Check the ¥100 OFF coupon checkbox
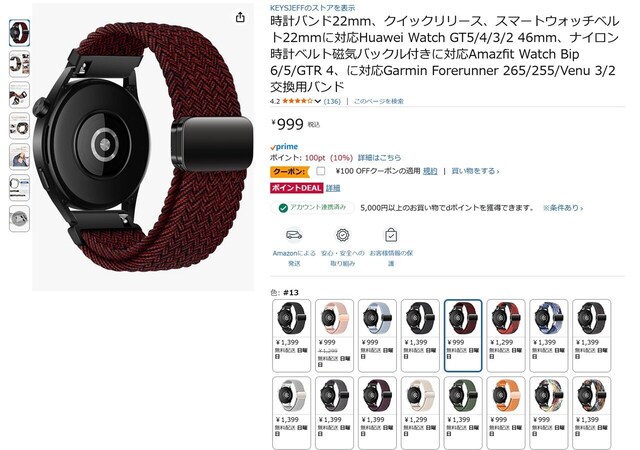This screenshot has width=640, height=450. 321,171
